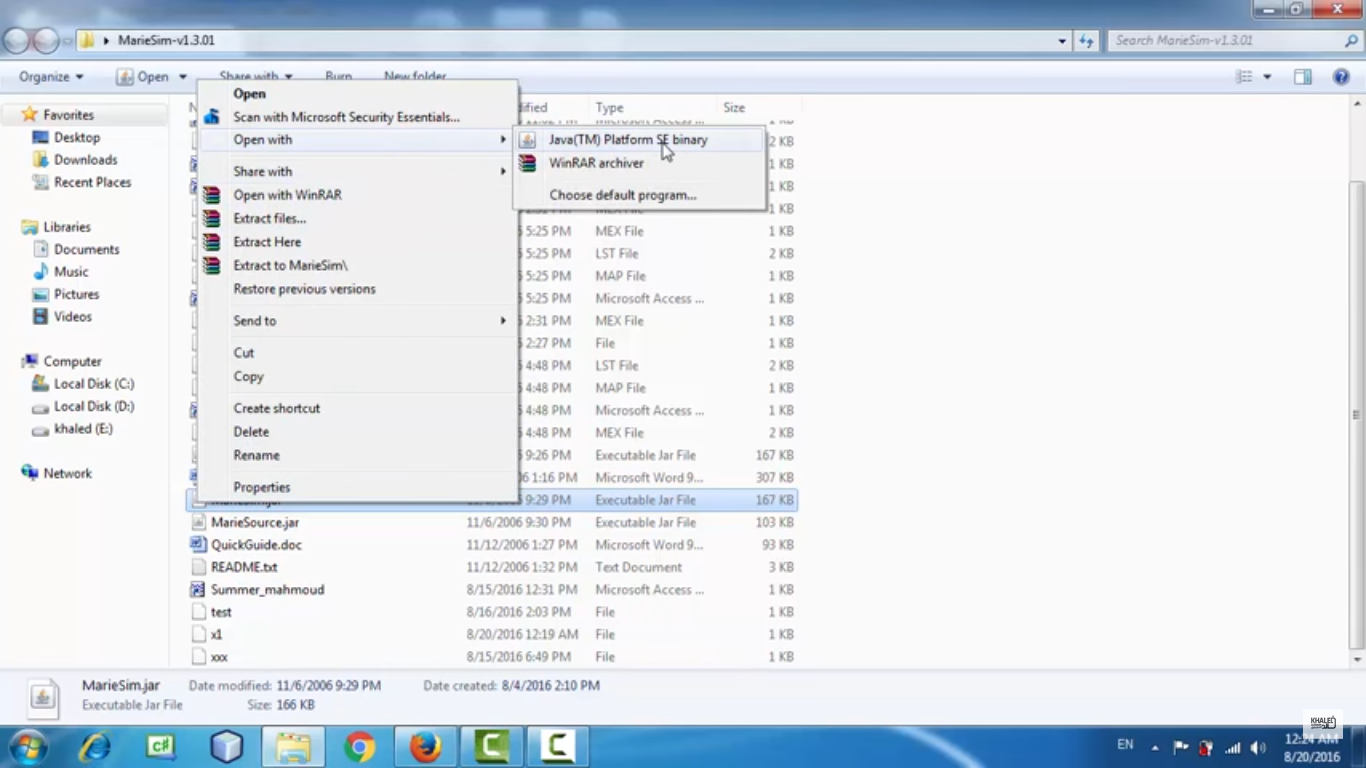Click WinRAR icon beside Extract files

pos(211,218)
